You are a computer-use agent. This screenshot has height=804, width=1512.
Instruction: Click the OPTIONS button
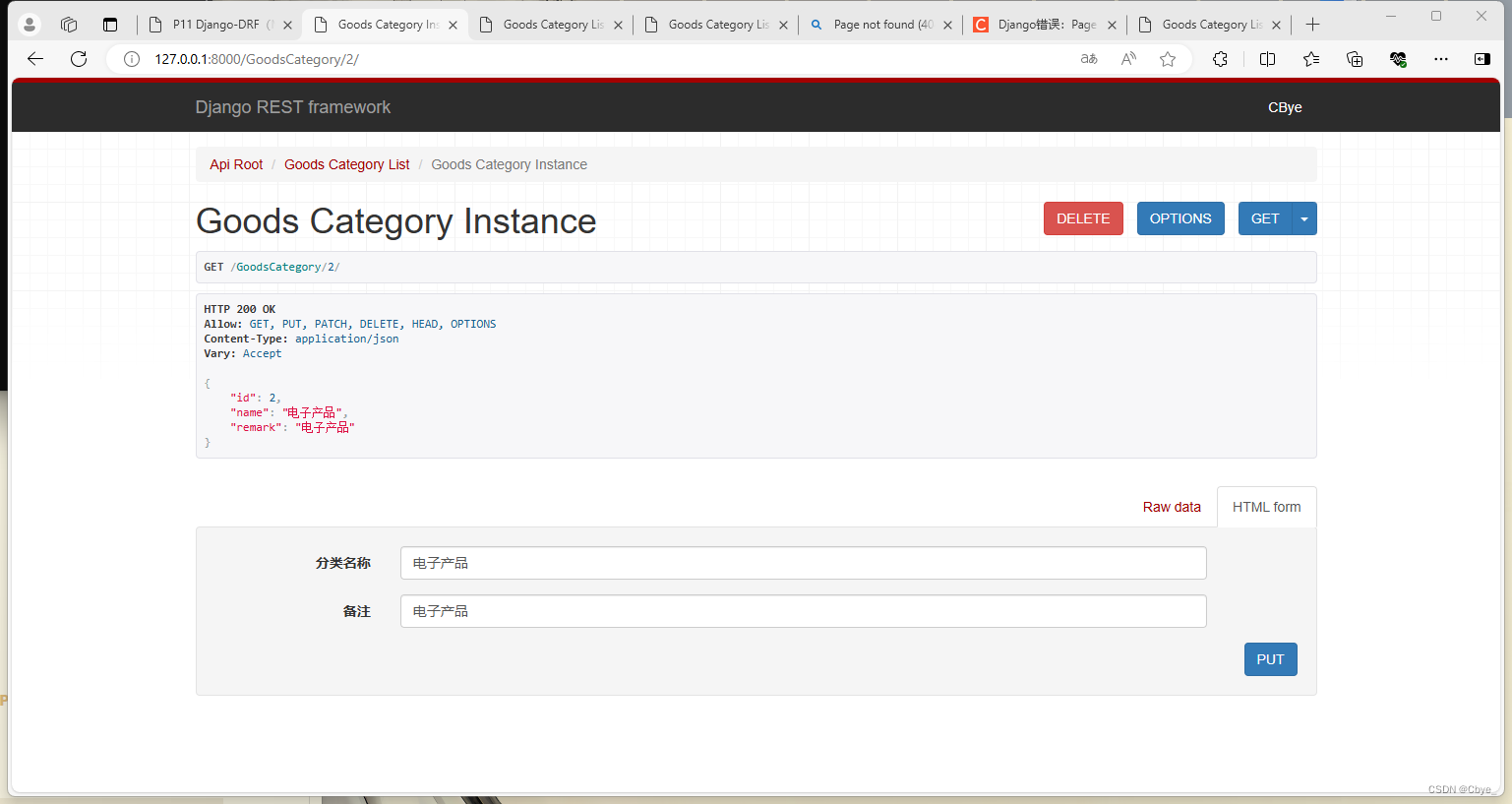(x=1180, y=218)
